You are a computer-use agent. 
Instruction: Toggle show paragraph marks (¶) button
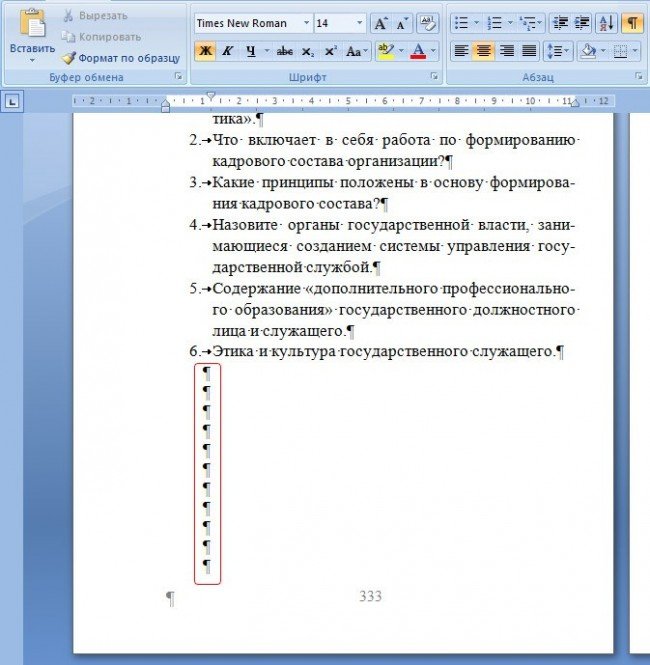coord(633,23)
